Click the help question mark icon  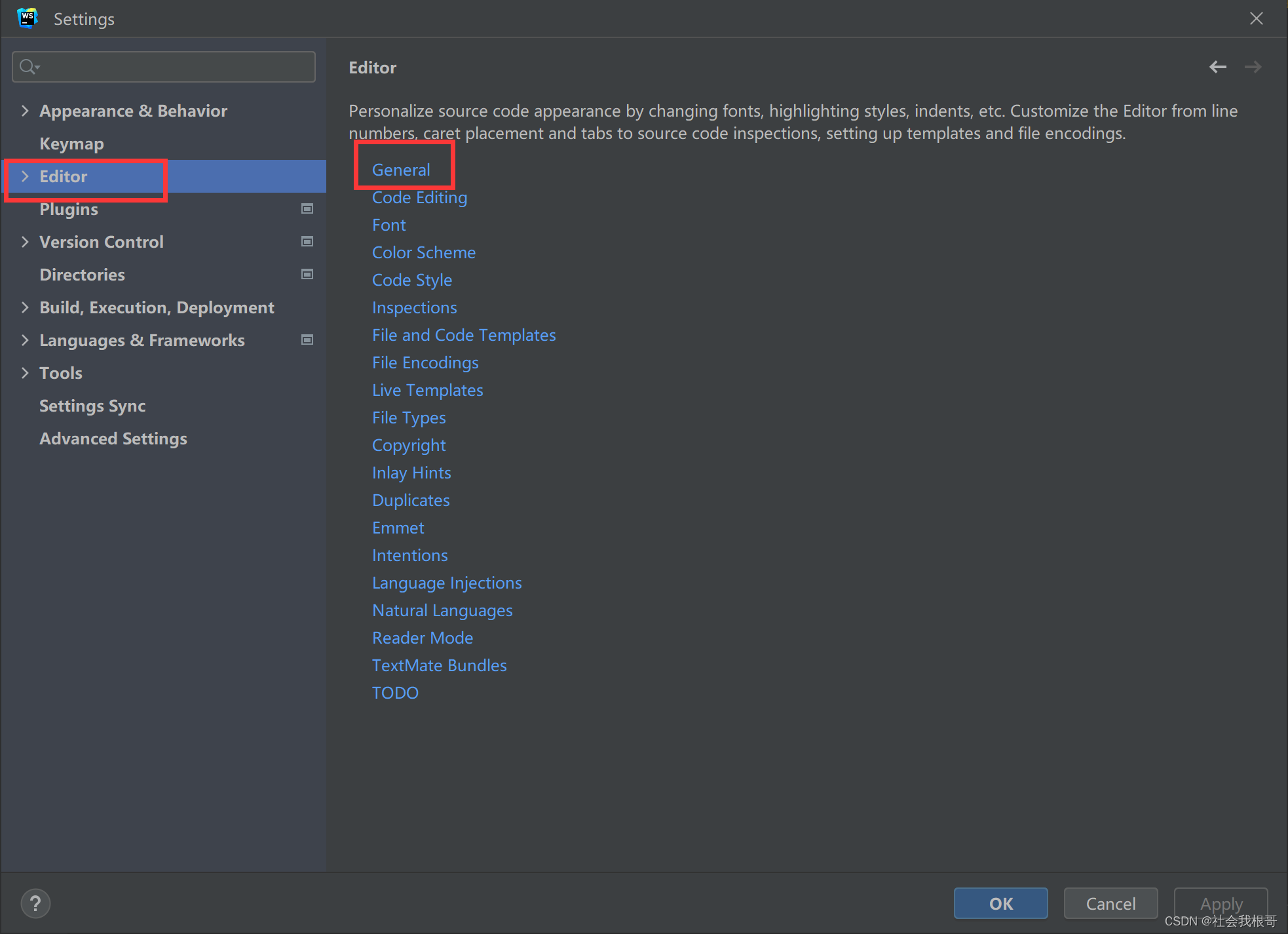(x=35, y=903)
